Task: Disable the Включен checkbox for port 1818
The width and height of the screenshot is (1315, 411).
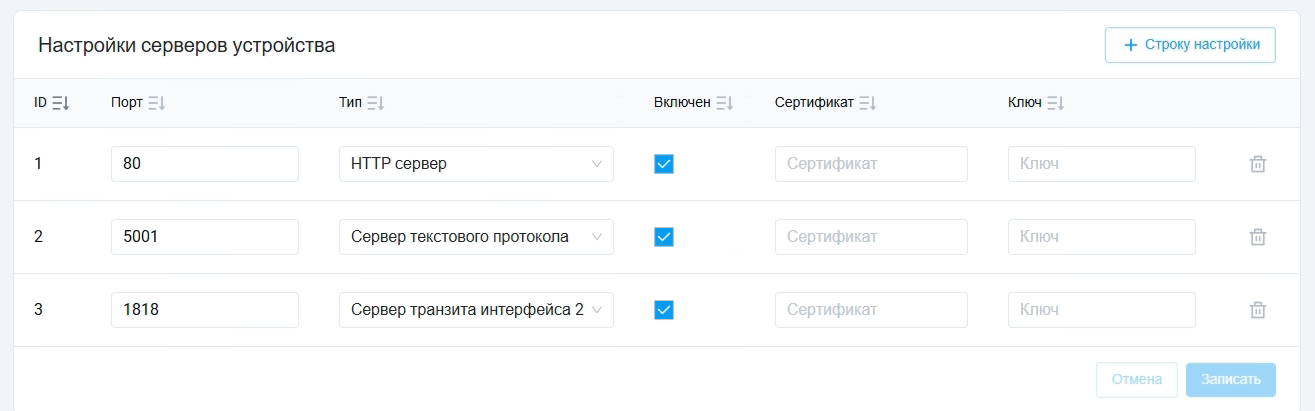Action: click(x=664, y=310)
